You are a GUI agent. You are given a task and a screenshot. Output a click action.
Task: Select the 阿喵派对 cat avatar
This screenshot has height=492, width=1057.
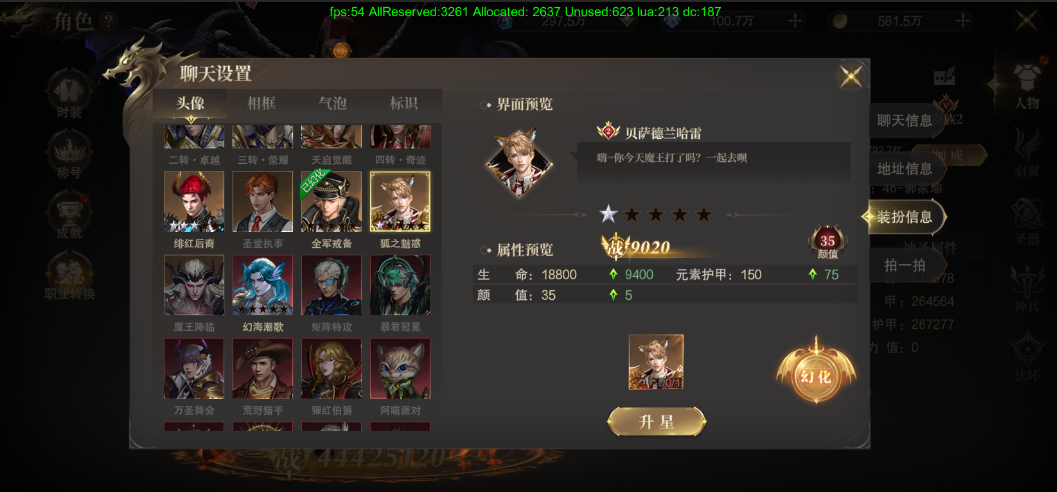[x=400, y=369]
